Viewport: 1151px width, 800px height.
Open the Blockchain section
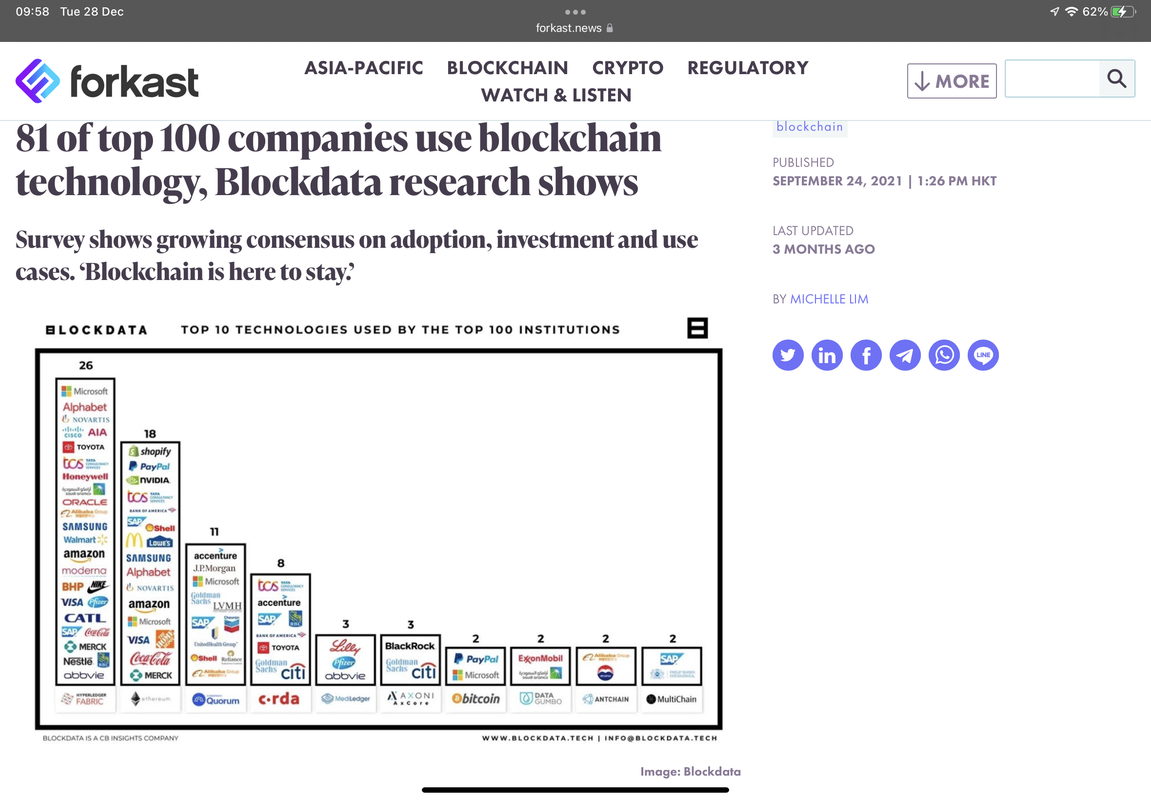(507, 68)
